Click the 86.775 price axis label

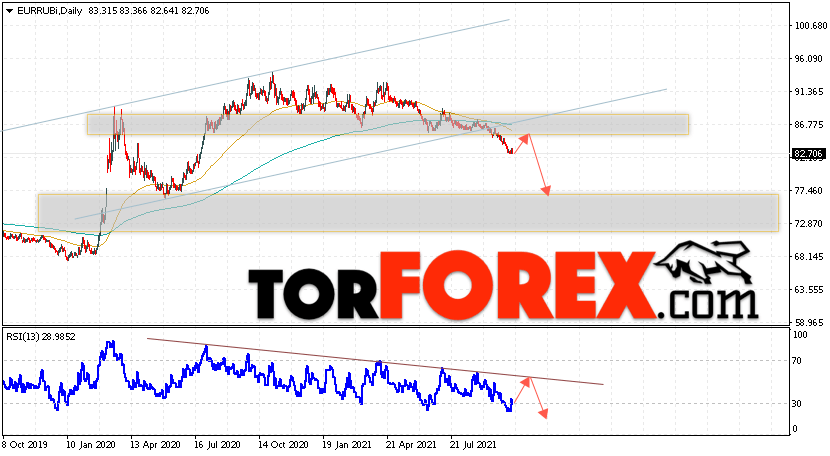tap(810, 124)
